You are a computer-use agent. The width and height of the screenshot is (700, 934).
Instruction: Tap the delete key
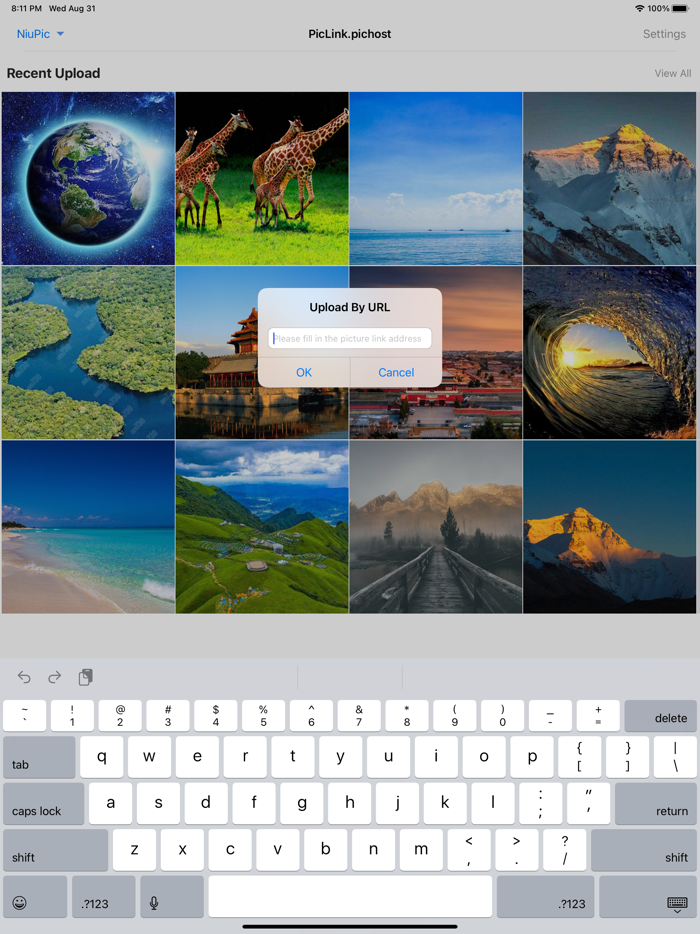[660, 715]
